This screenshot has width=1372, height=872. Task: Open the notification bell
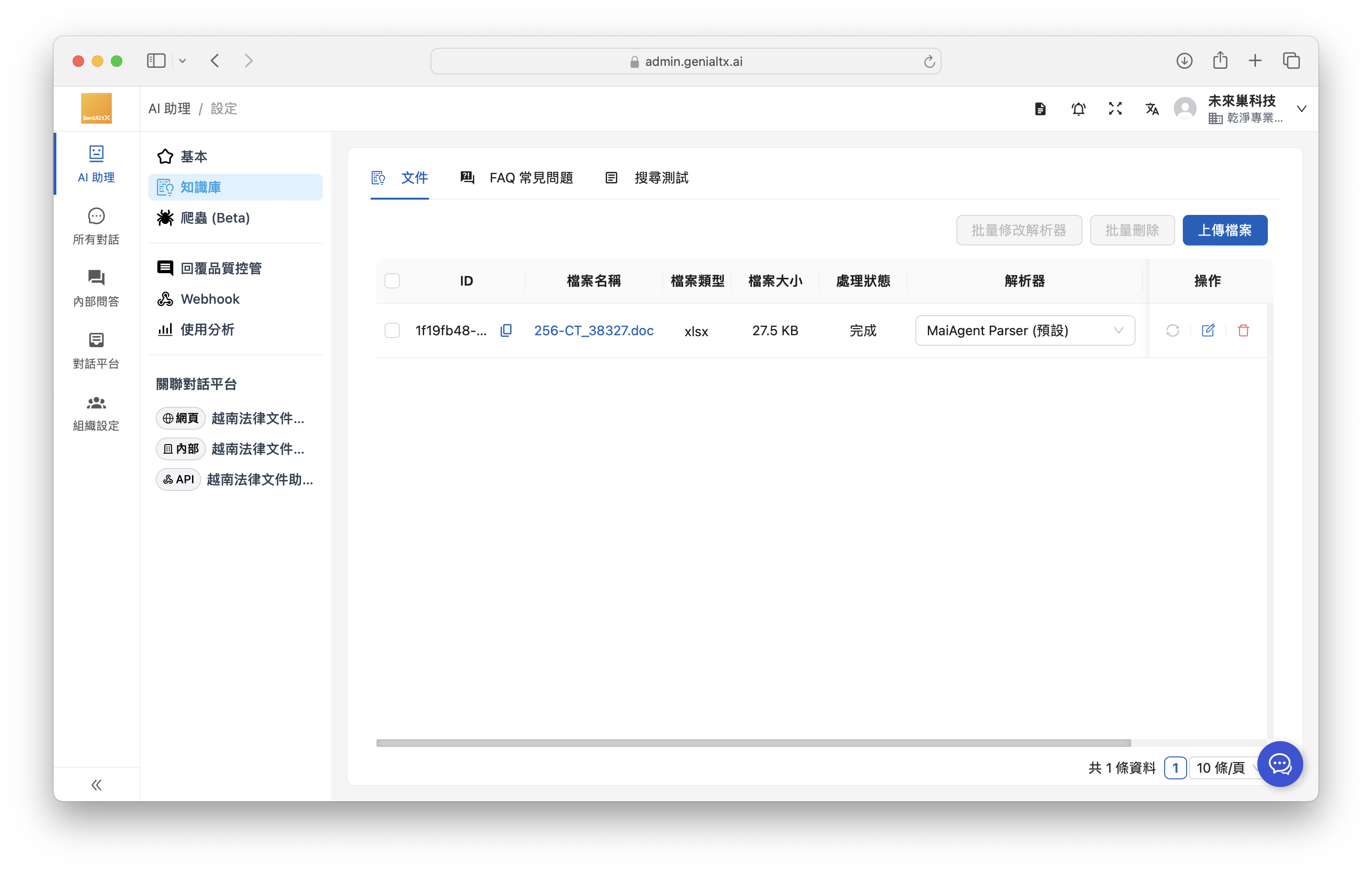(1078, 109)
